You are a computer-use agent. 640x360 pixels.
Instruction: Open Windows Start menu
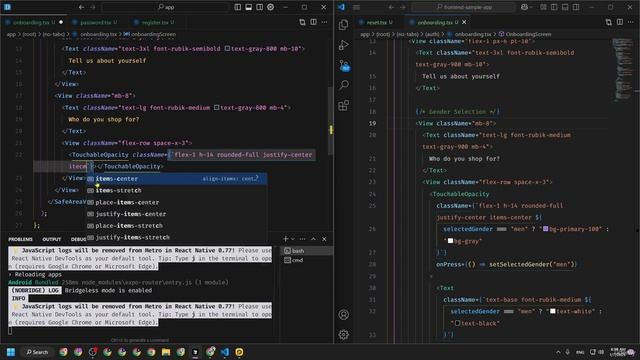(11, 352)
